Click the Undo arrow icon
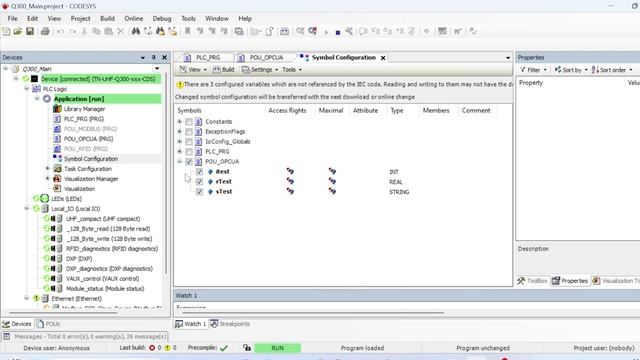Screen dimensions: 640x360 pyautogui.click(x=60, y=31)
